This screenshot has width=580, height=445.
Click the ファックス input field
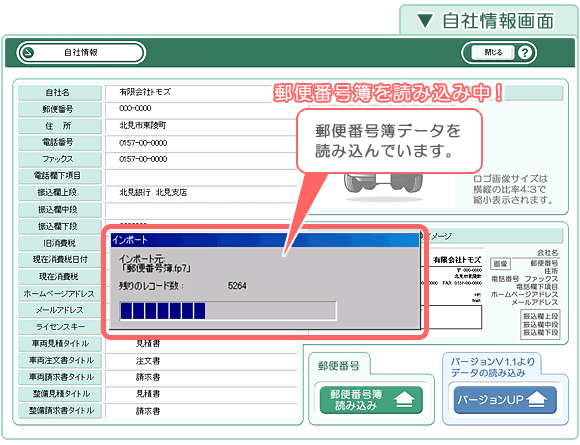point(202,159)
